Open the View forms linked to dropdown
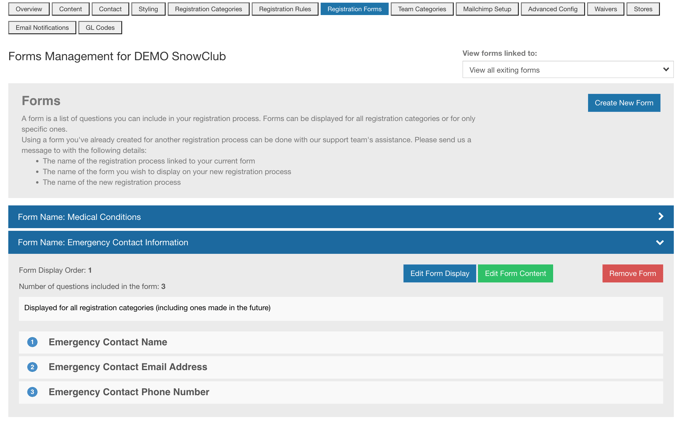 (567, 70)
